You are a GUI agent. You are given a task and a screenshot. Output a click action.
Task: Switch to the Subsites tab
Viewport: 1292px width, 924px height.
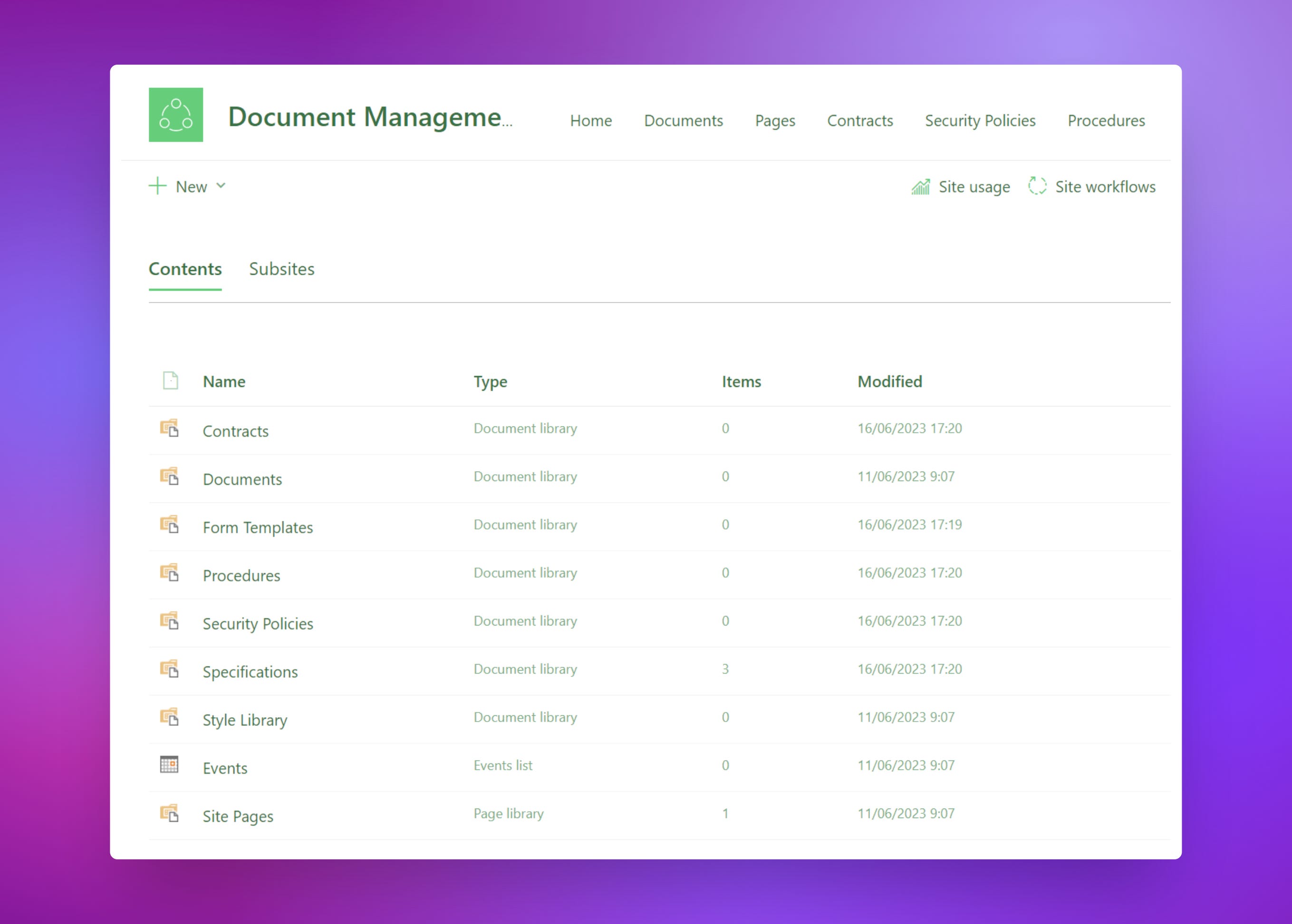pyautogui.click(x=281, y=269)
